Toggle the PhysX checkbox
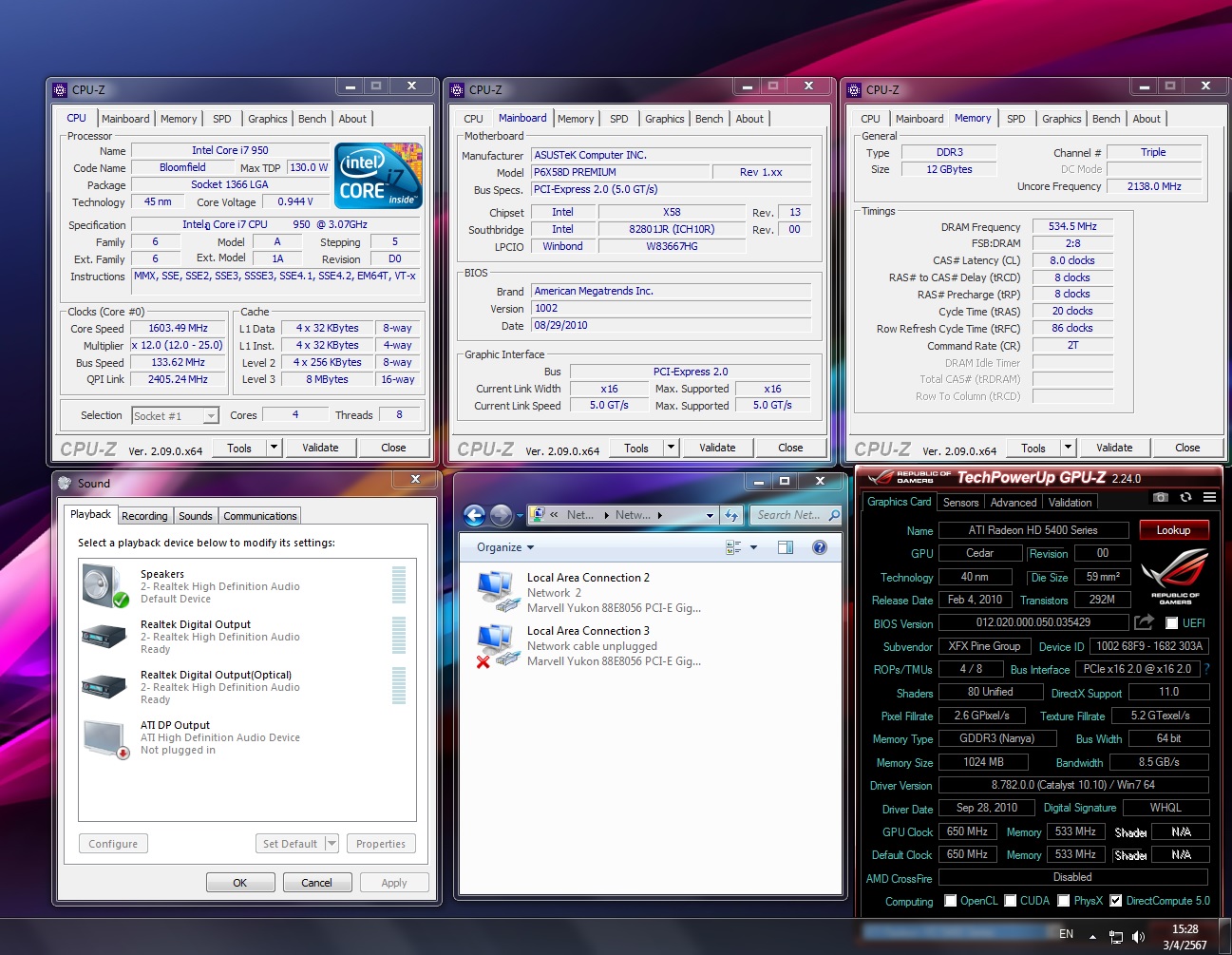 click(x=1064, y=901)
